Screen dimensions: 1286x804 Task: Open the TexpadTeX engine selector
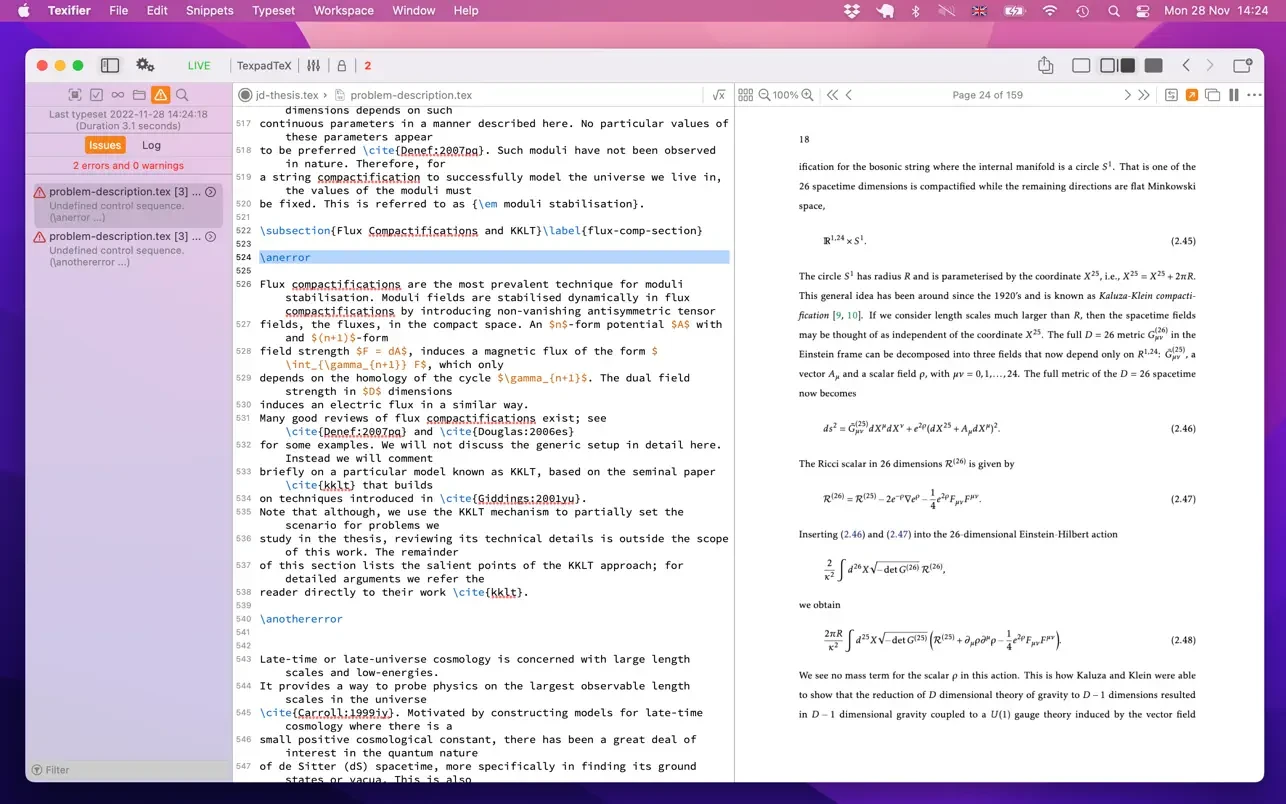[262, 65]
